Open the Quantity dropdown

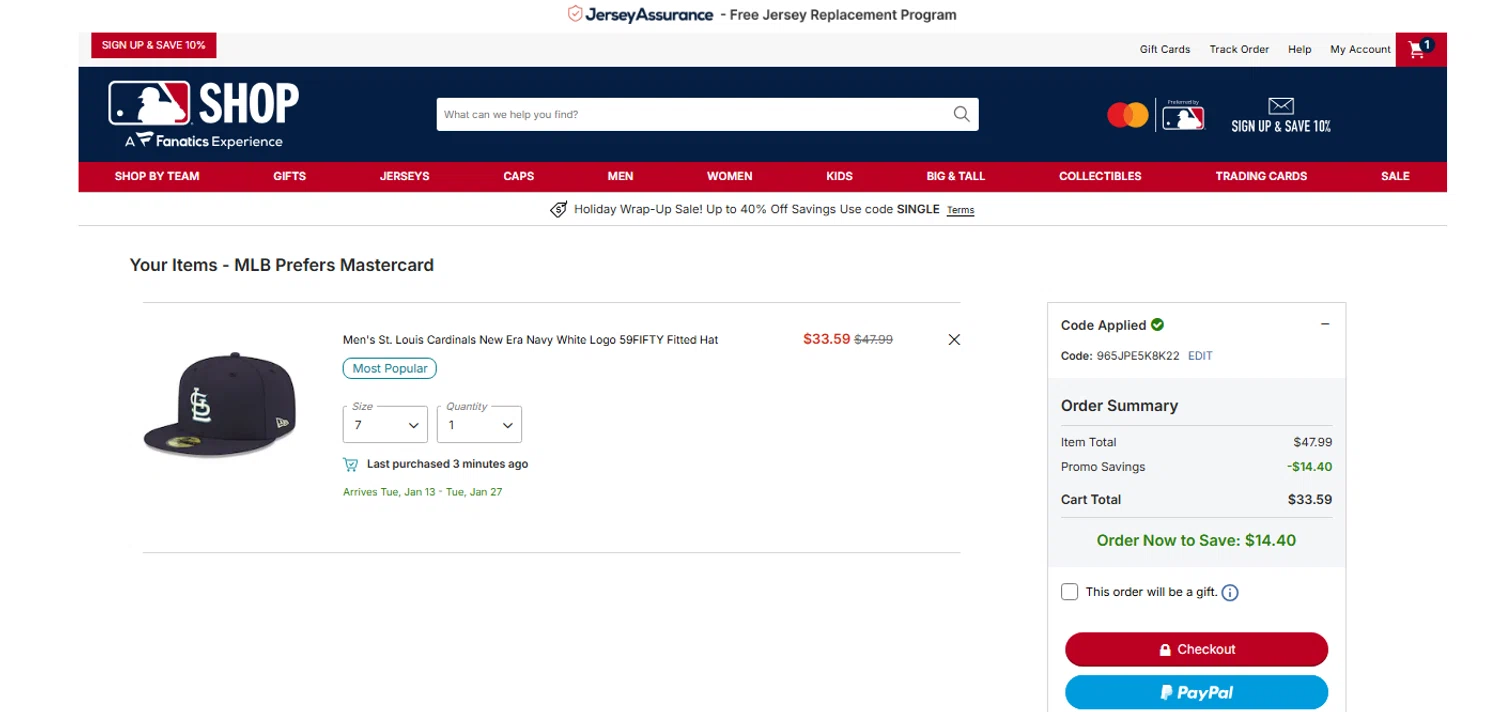click(x=479, y=425)
